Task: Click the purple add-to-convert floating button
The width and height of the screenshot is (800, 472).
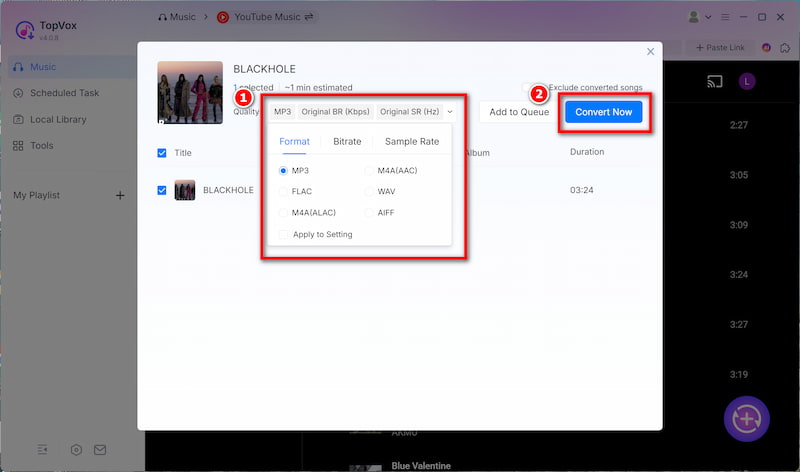Action: click(746, 419)
